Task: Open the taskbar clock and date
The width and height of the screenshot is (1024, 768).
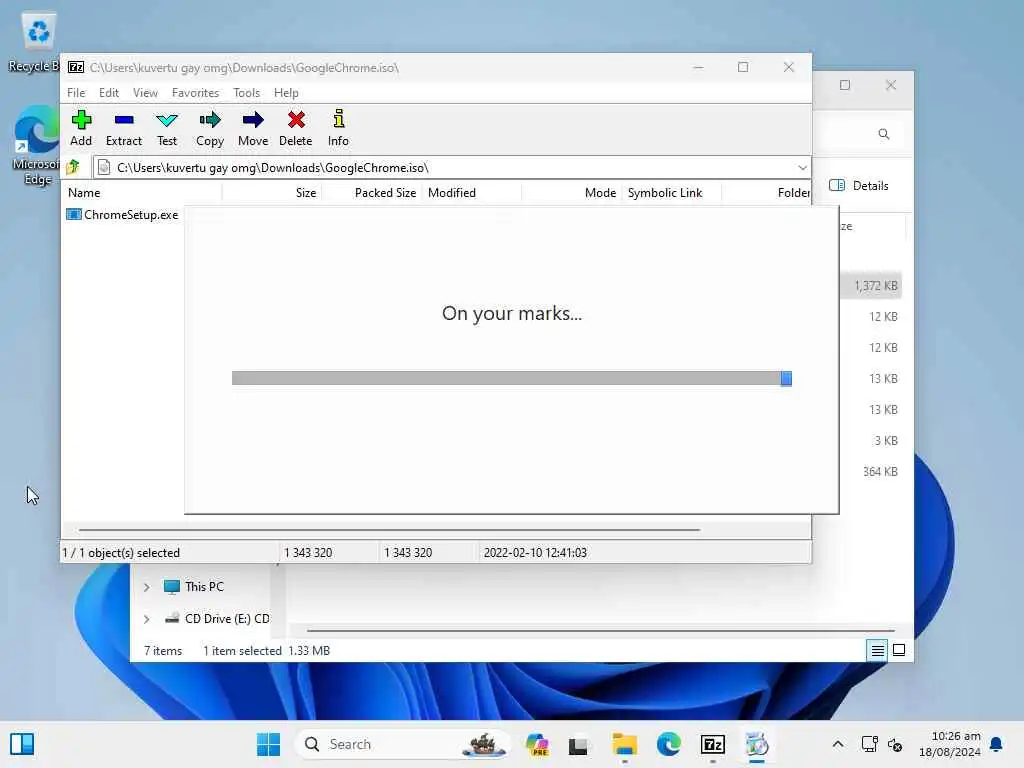Action: tap(950, 744)
